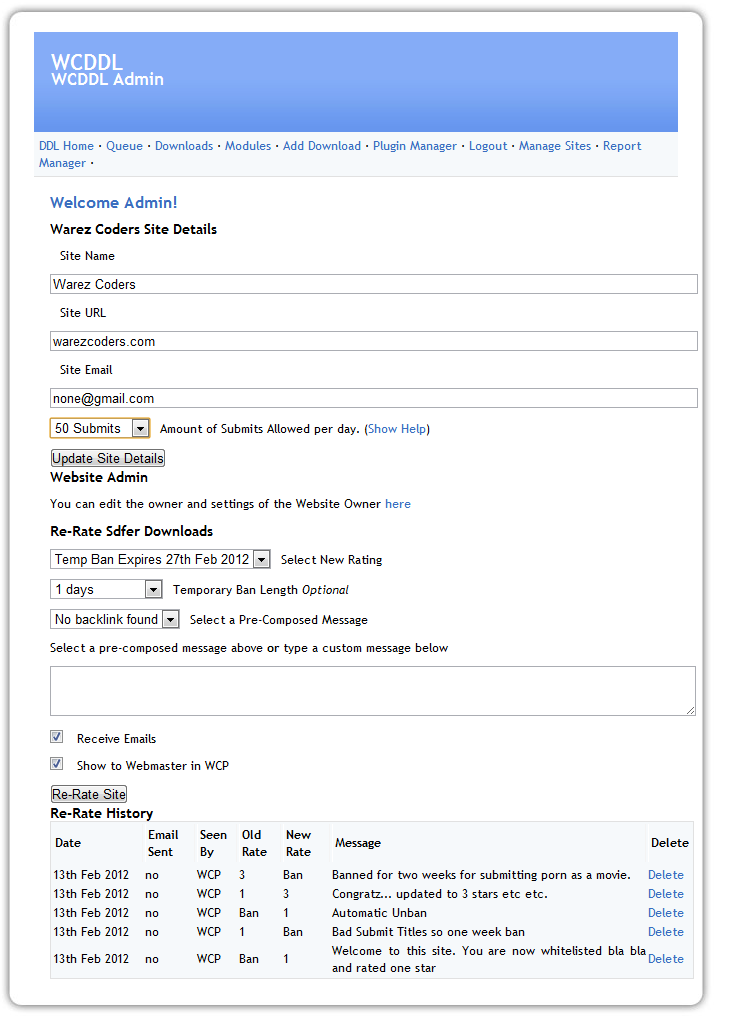Screen dimensions: 730x1030
Task: Click the Add Download nav link
Action: [x=321, y=146]
